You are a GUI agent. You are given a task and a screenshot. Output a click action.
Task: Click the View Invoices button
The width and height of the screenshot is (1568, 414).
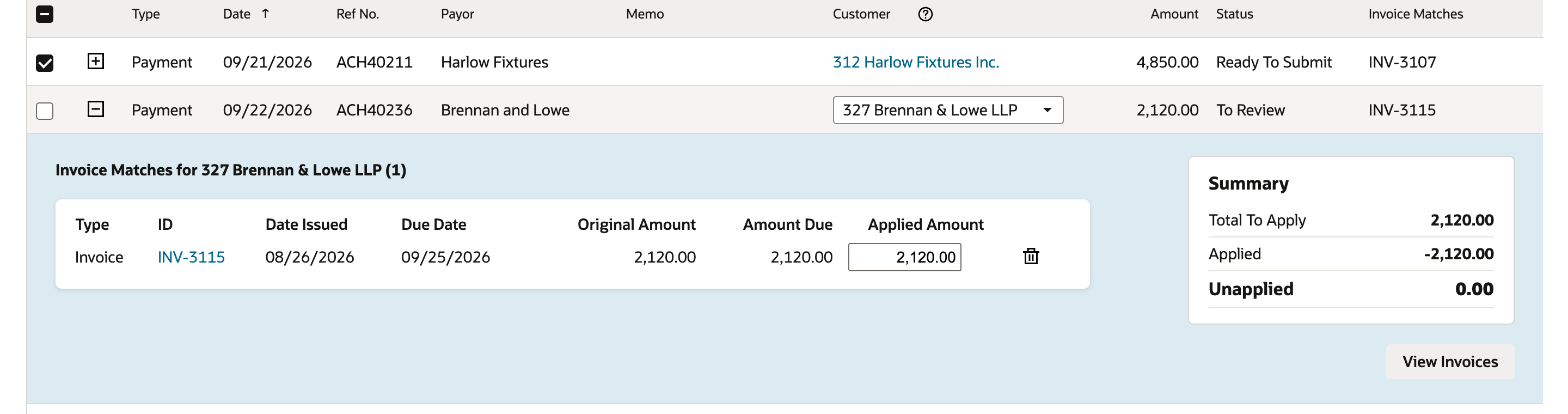coord(1450,362)
